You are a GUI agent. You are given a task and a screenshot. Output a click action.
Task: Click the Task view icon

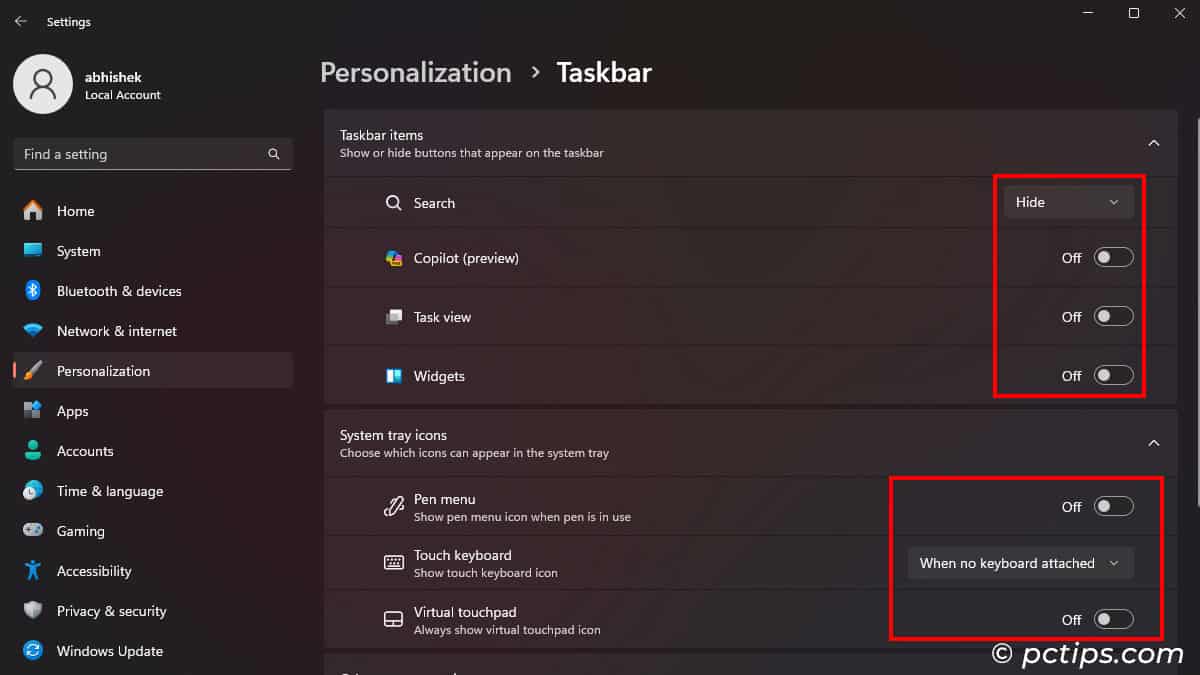click(394, 316)
